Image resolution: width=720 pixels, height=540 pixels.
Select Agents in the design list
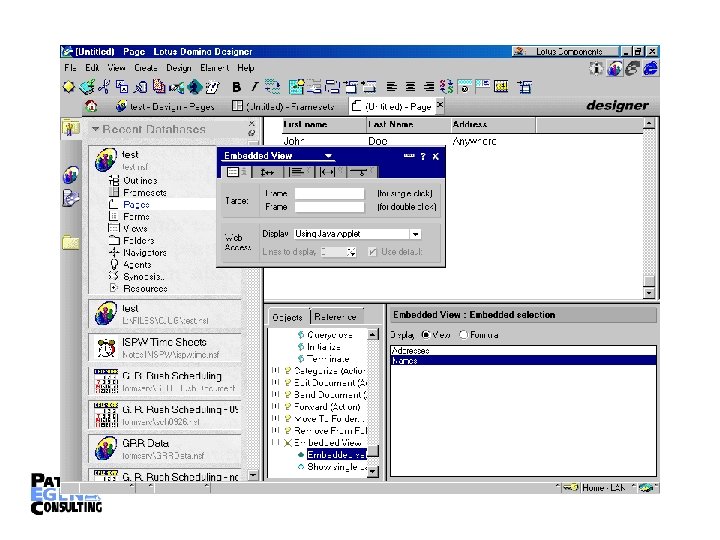pos(137,264)
